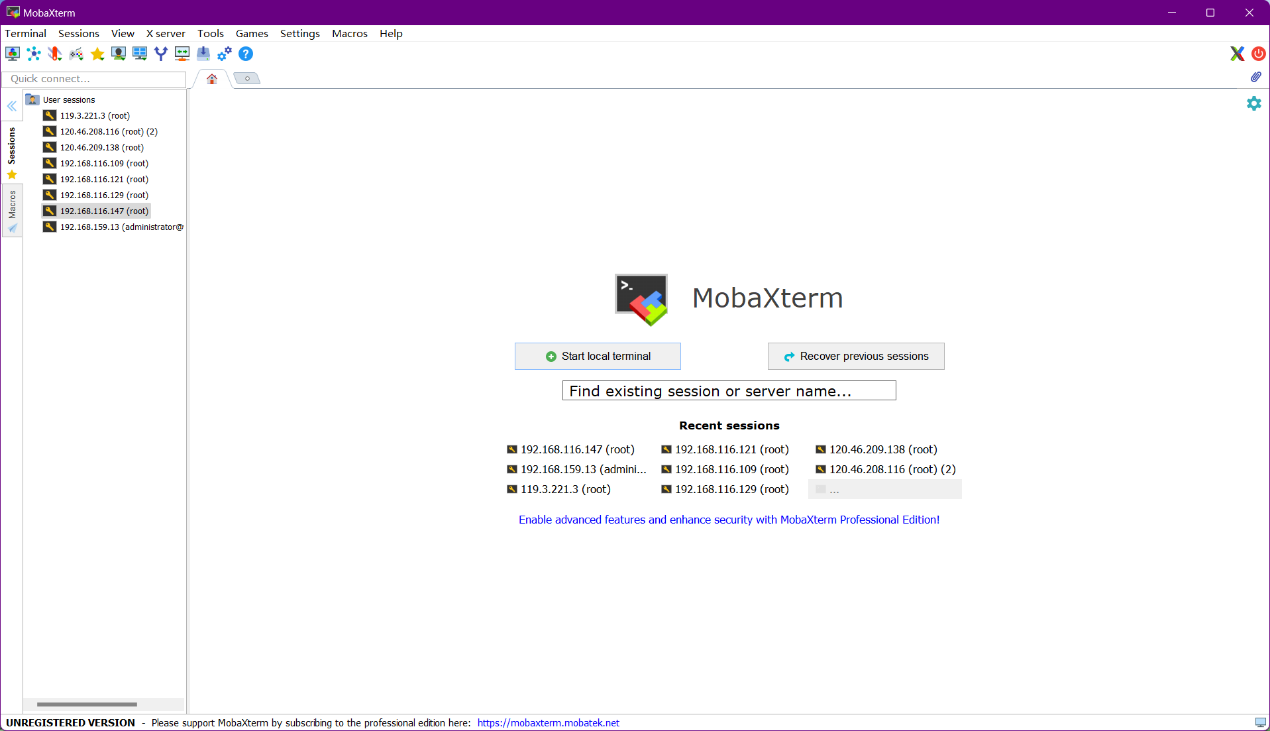Click the new tab button
Image resolution: width=1270 pixels, height=731 pixels.
[247, 78]
